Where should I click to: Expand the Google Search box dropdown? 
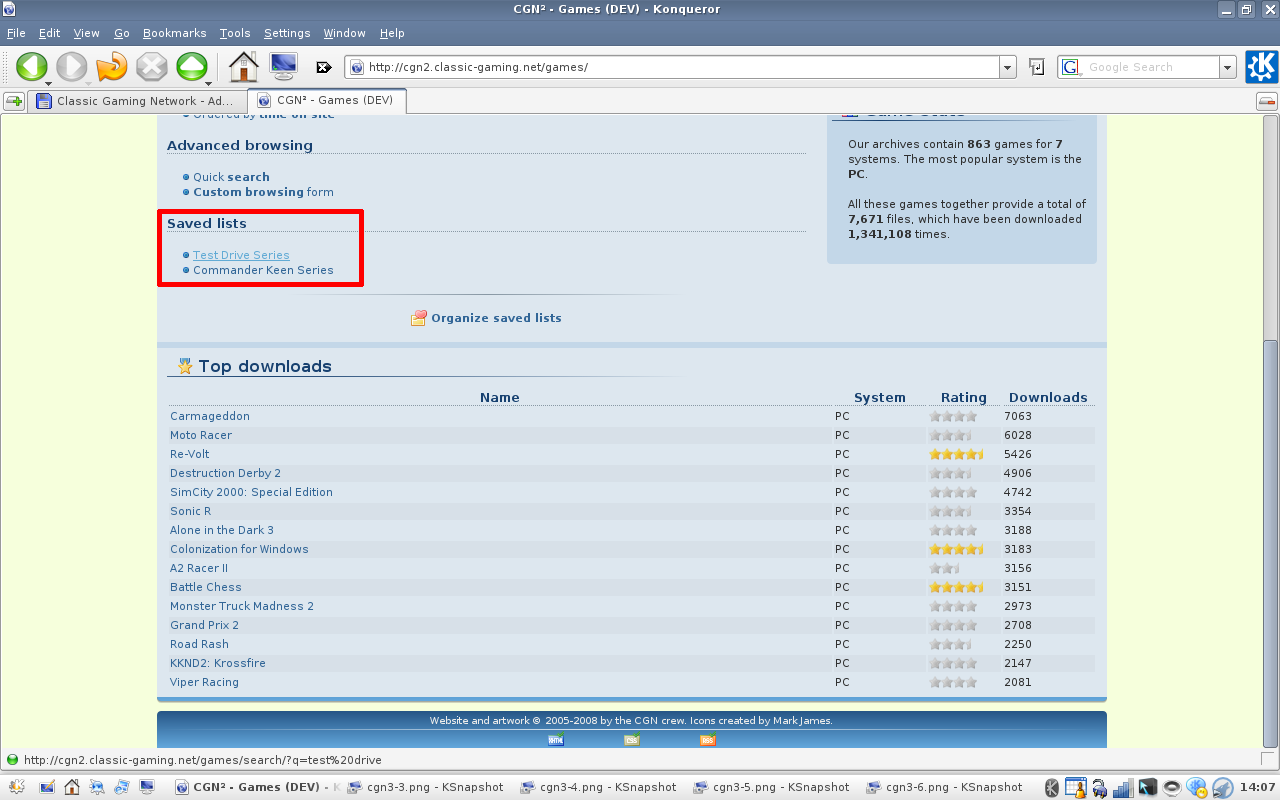pyautogui.click(x=1228, y=68)
